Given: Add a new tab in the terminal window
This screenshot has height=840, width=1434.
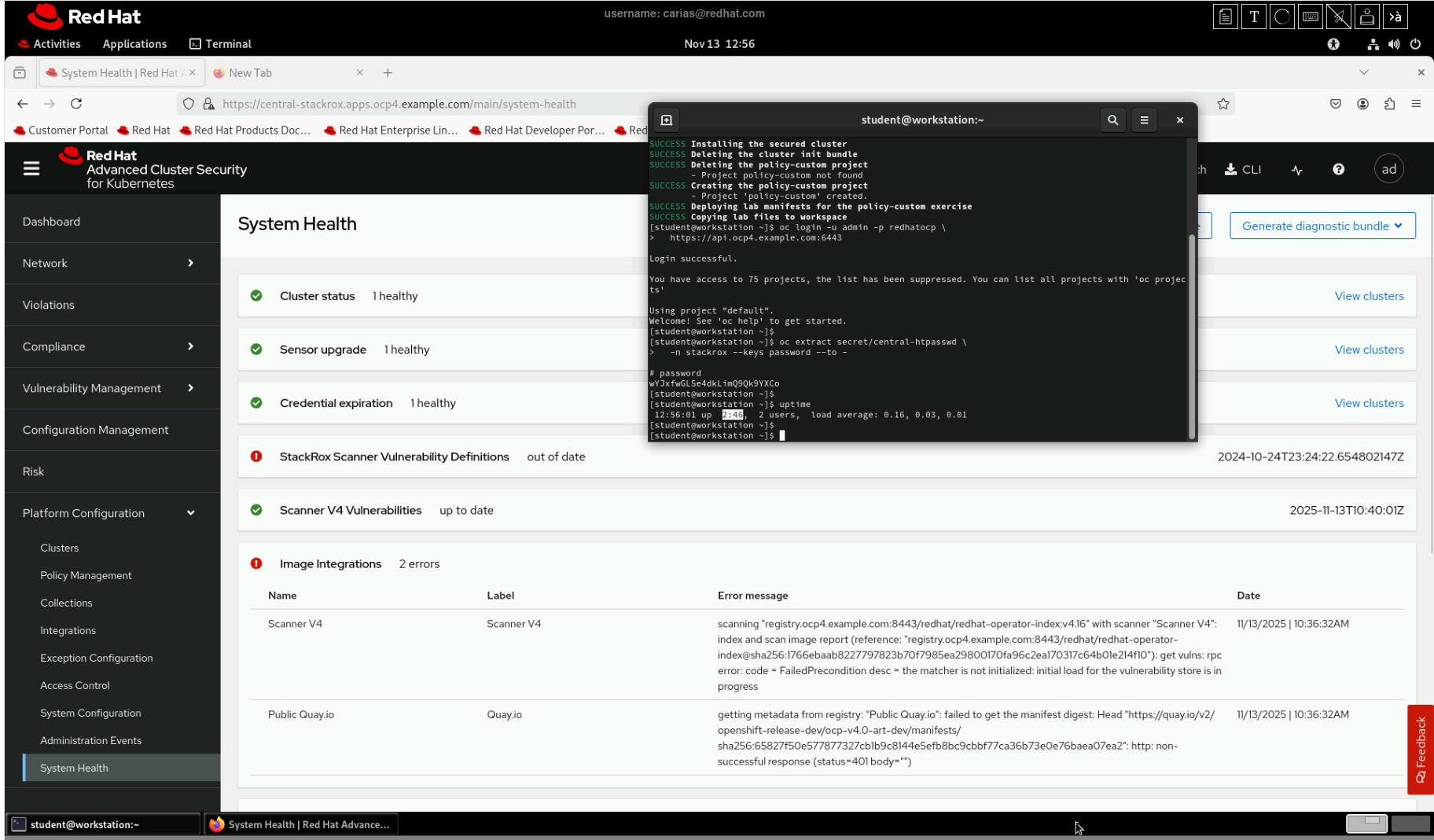Looking at the screenshot, I should click(x=667, y=120).
